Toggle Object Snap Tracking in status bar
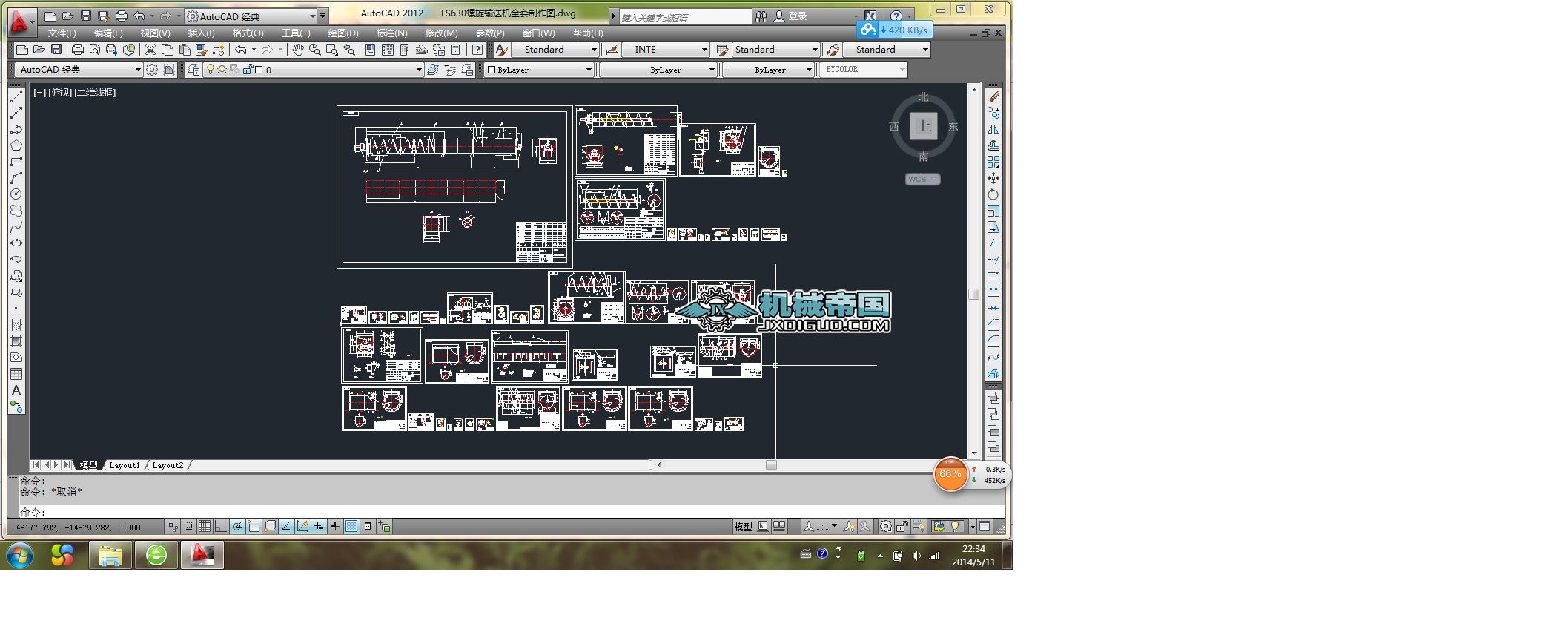1568x621 pixels. (286, 527)
